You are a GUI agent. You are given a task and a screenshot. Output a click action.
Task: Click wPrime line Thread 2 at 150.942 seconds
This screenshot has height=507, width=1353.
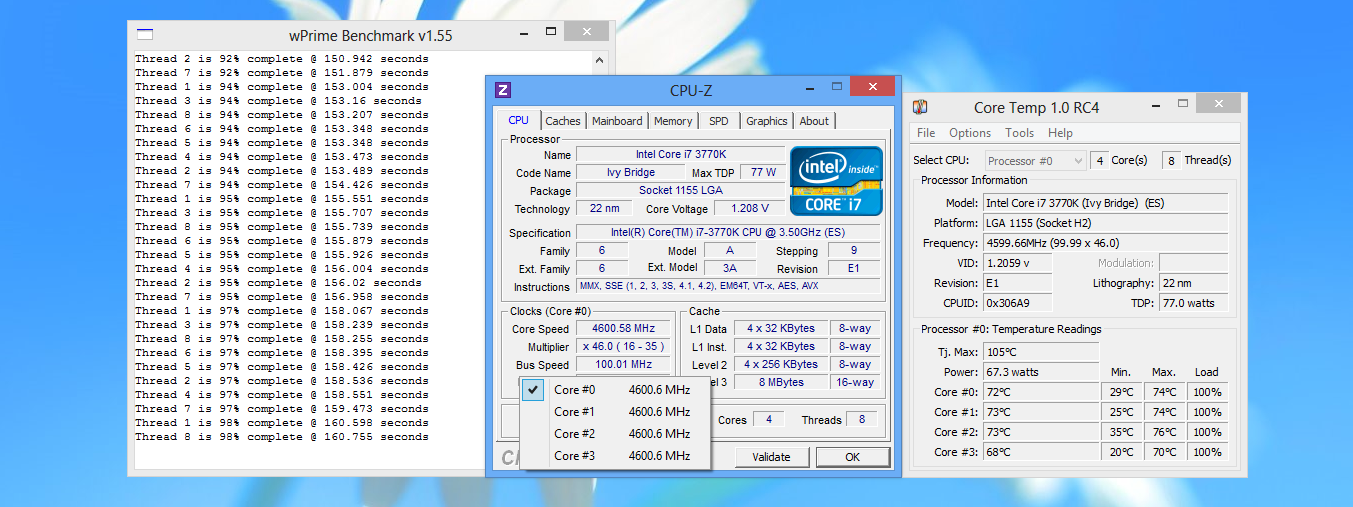coord(282,59)
